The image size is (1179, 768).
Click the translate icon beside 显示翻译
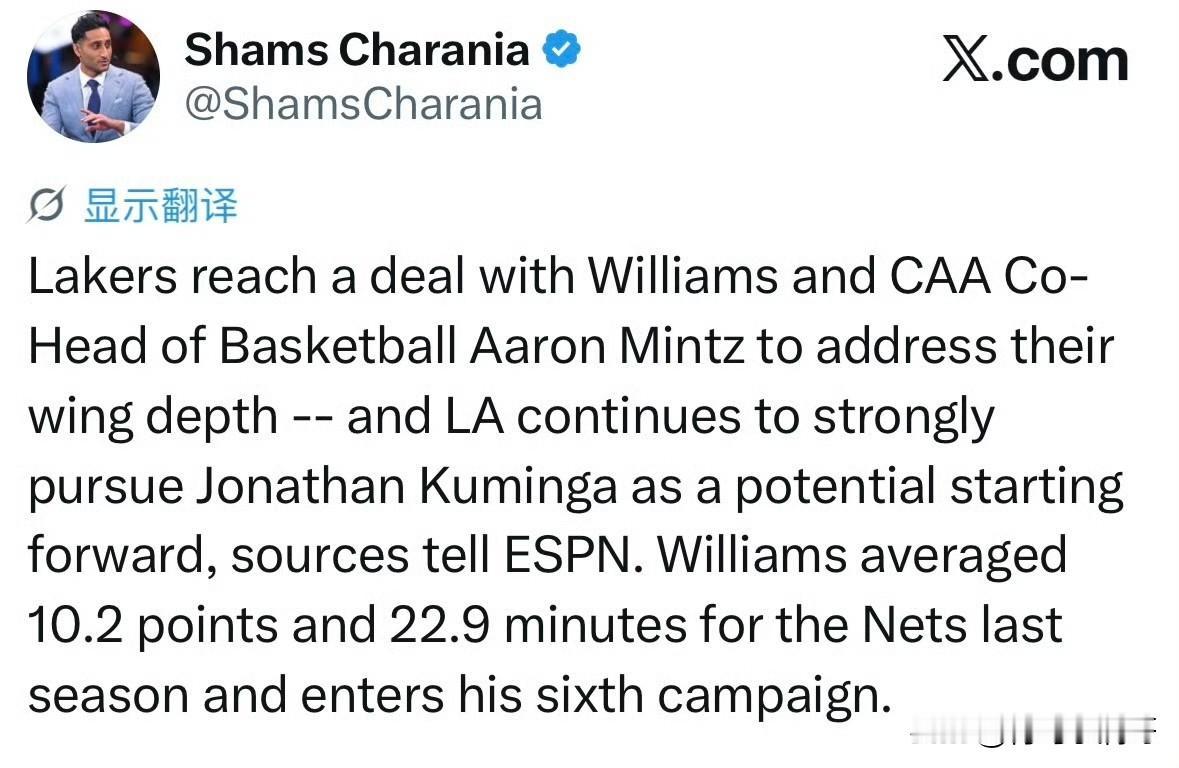click(47, 205)
